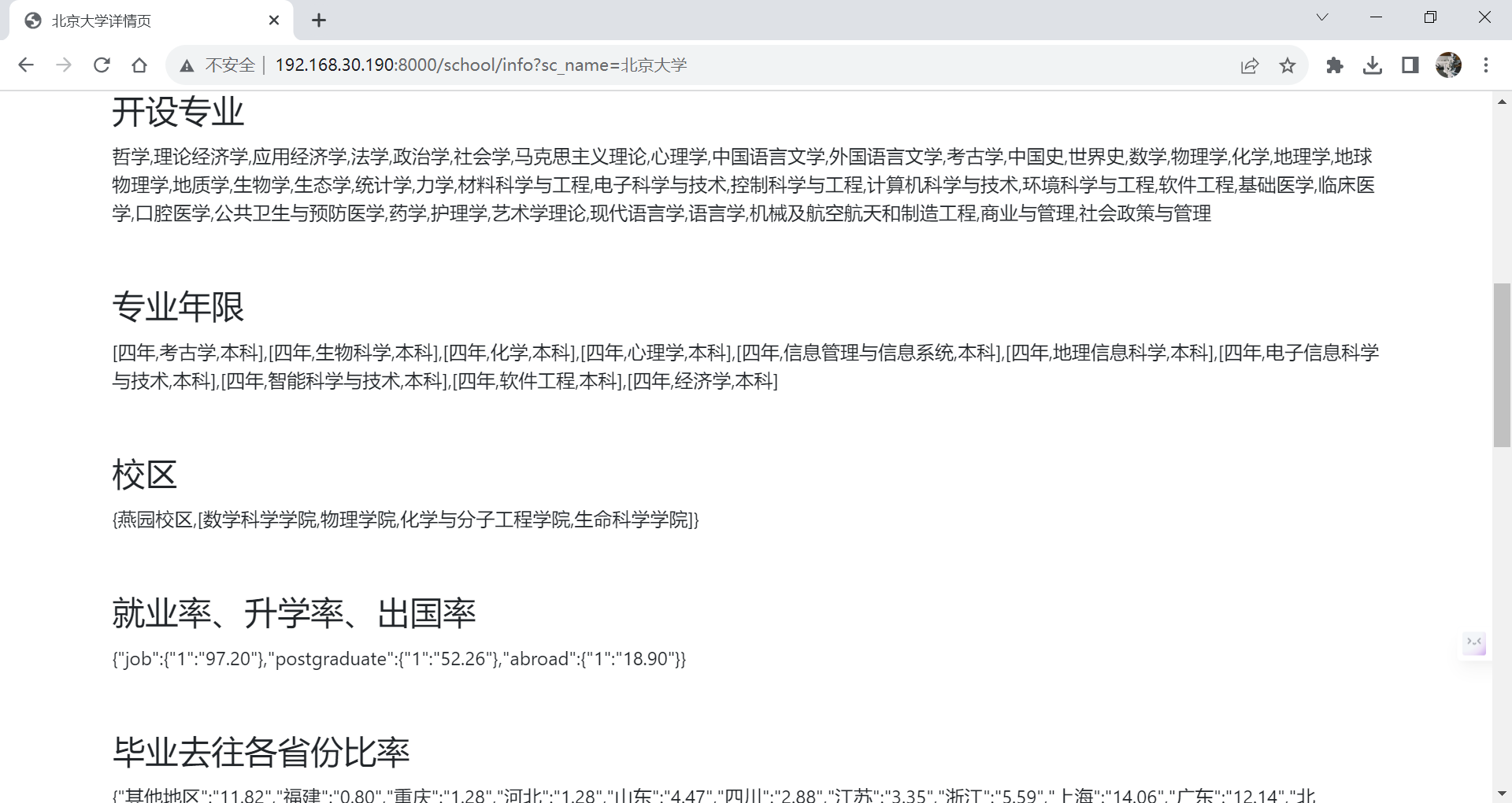1512x803 pixels.
Task: Toggle the browser side panel
Action: (x=1410, y=65)
